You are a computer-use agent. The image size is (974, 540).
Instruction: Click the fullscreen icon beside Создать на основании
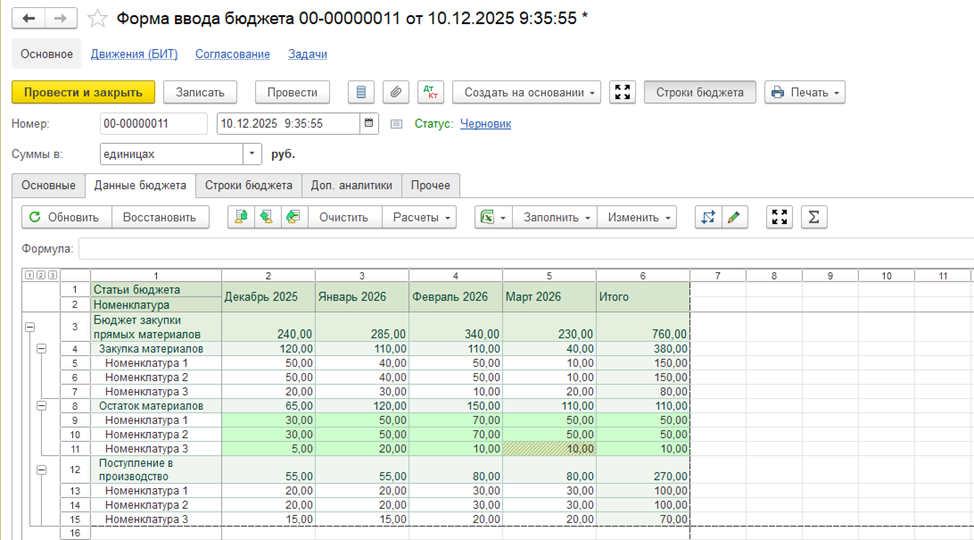(x=623, y=92)
